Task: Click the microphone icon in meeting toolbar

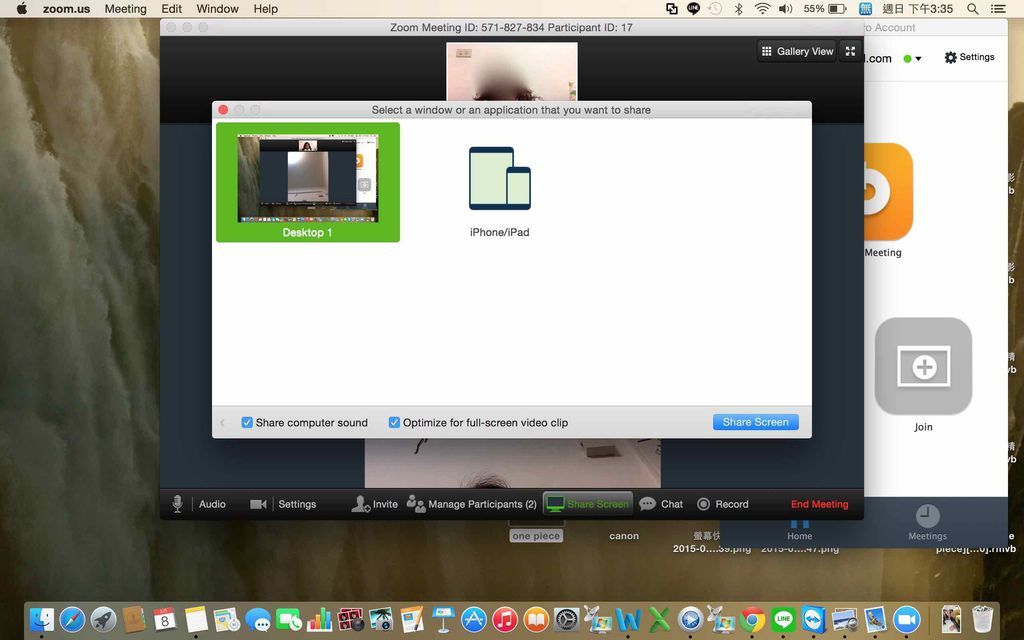Action: coord(177,504)
